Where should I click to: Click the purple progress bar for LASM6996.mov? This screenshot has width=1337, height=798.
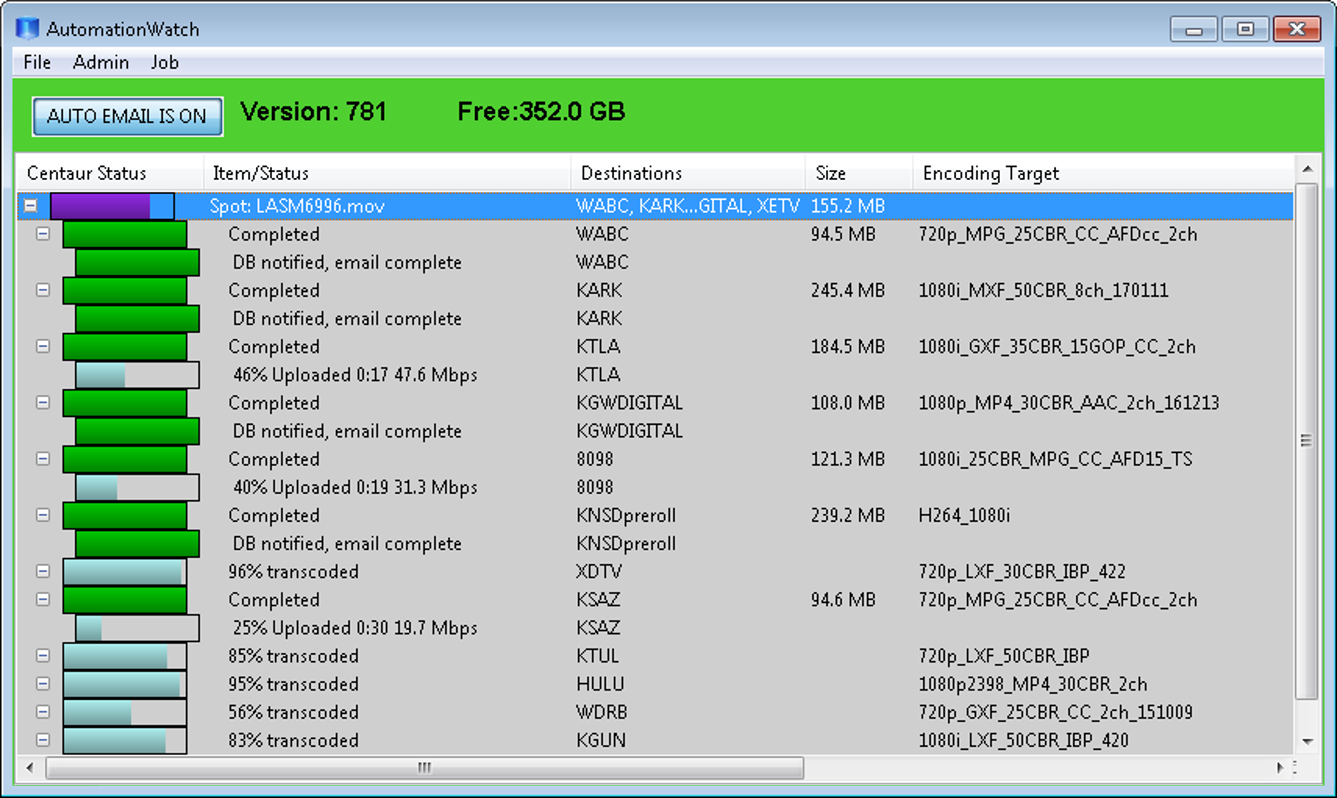coord(112,206)
